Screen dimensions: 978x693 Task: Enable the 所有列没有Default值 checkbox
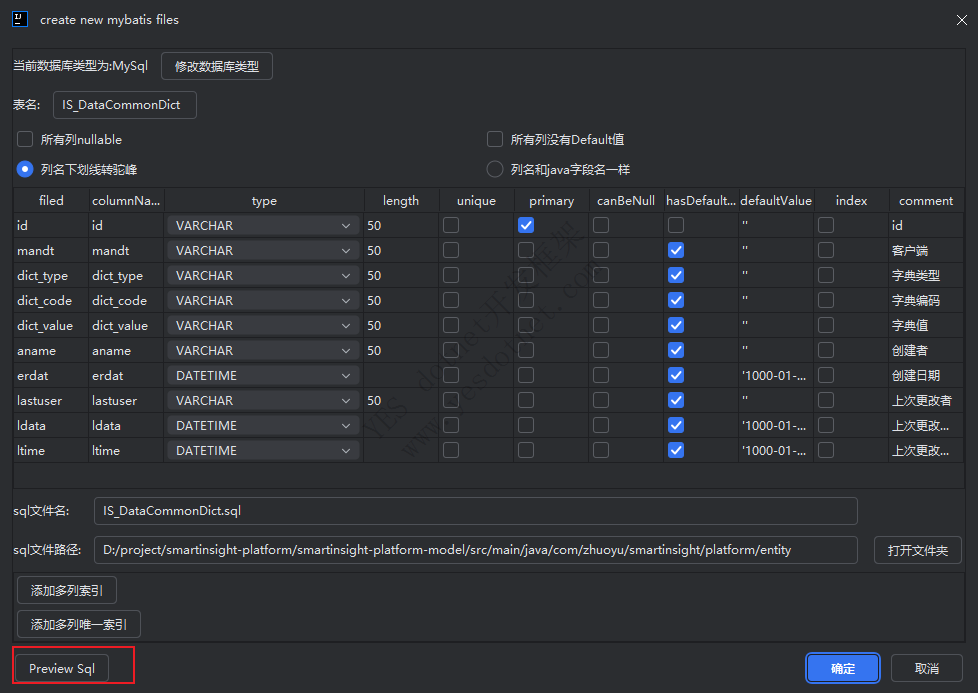495,139
